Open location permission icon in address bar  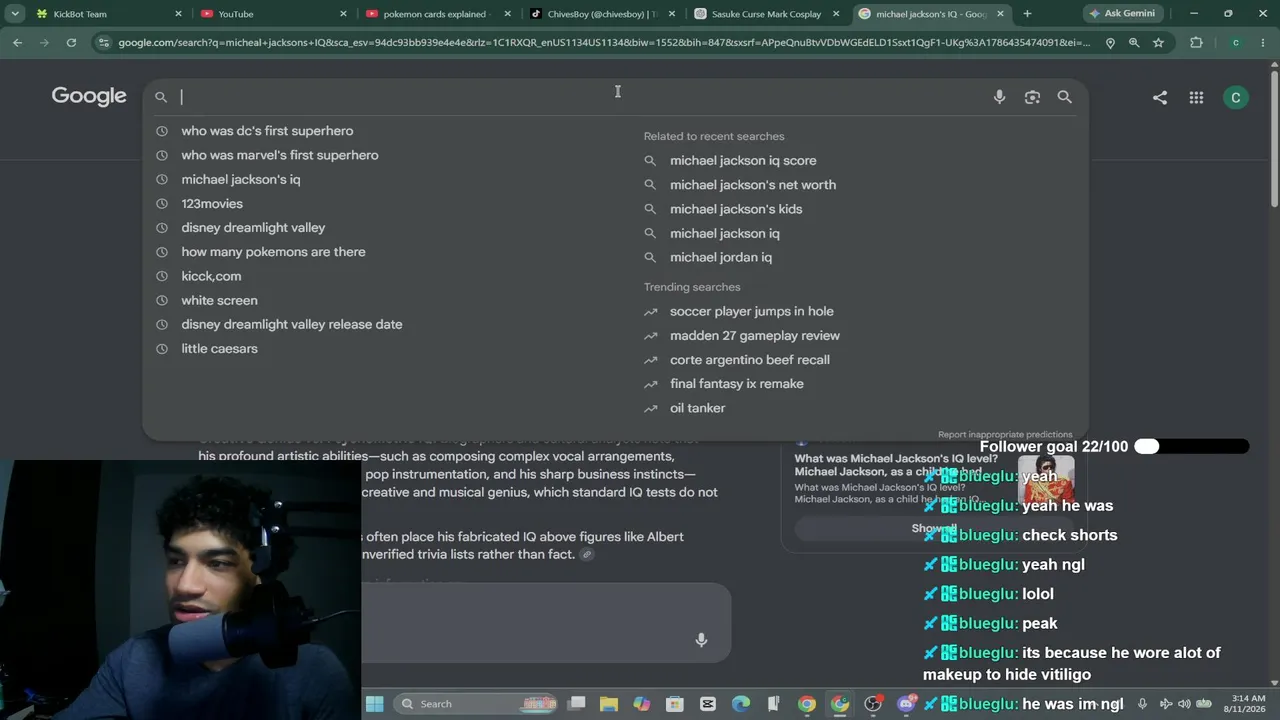pos(1110,43)
